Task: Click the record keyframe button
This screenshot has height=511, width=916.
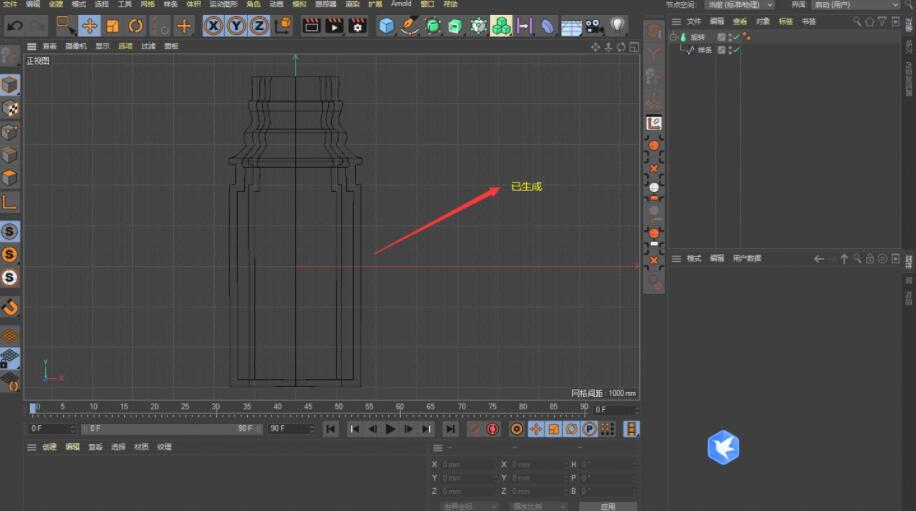Action: [x=474, y=429]
